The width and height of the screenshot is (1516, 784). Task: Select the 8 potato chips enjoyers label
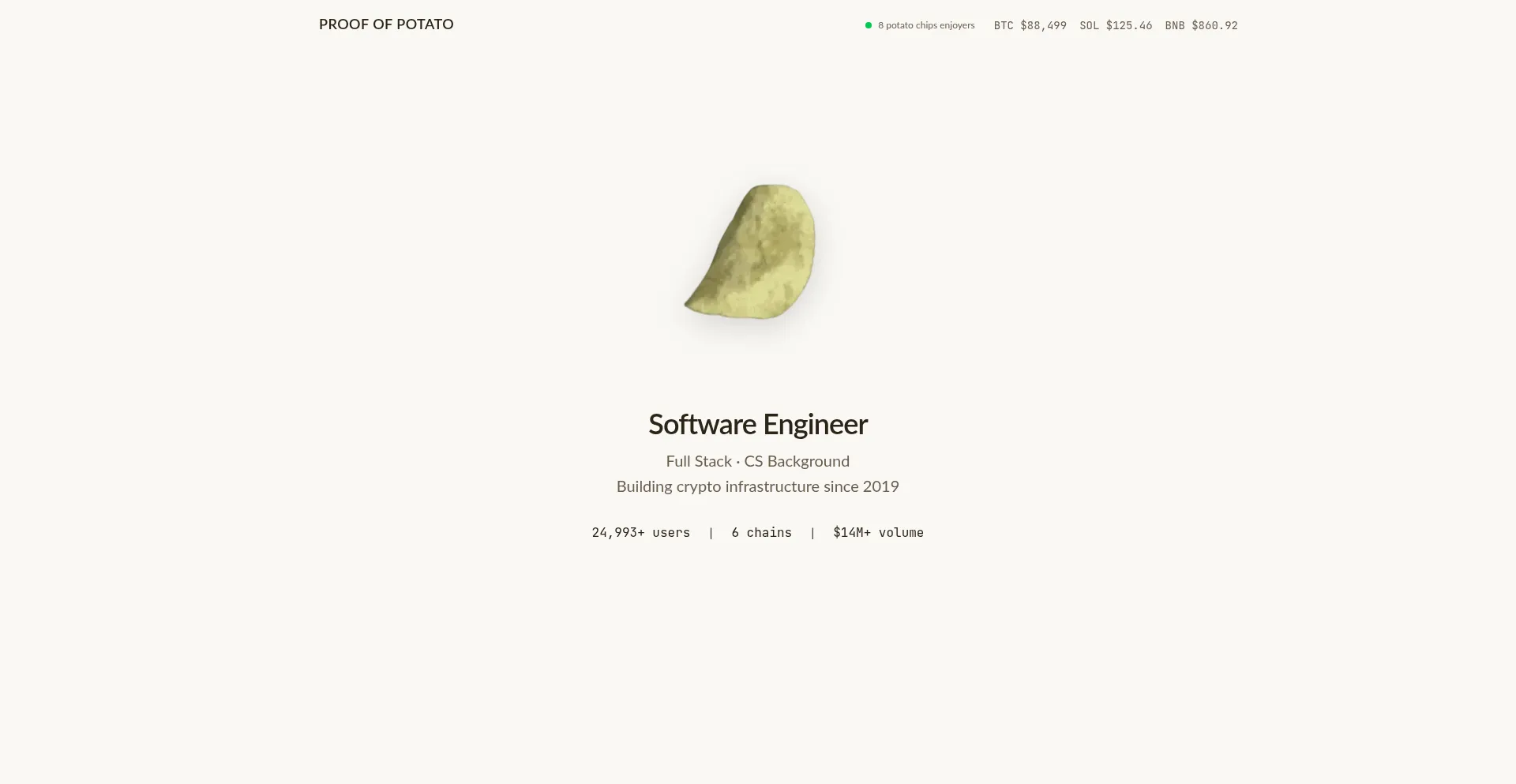[x=925, y=24]
